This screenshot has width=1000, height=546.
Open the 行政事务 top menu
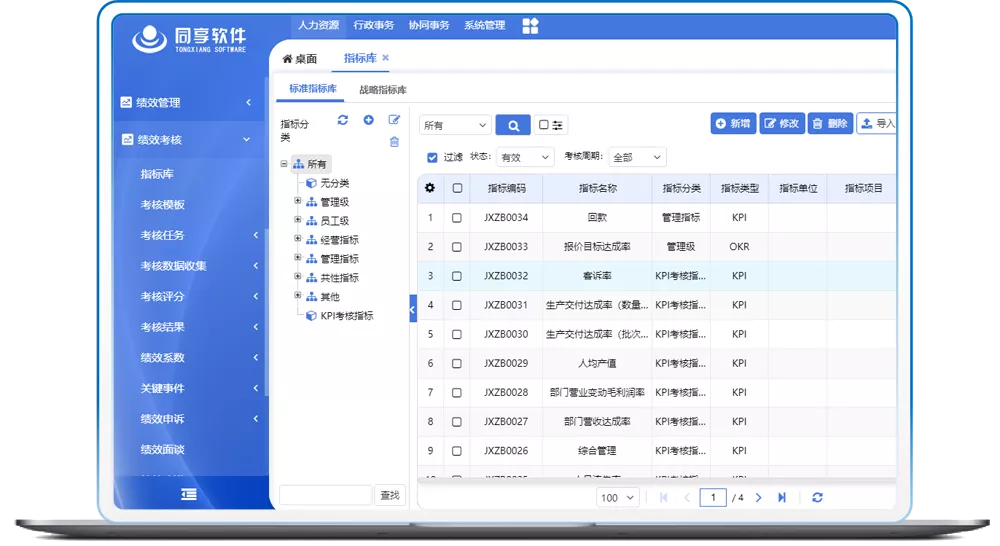(x=374, y=26)
